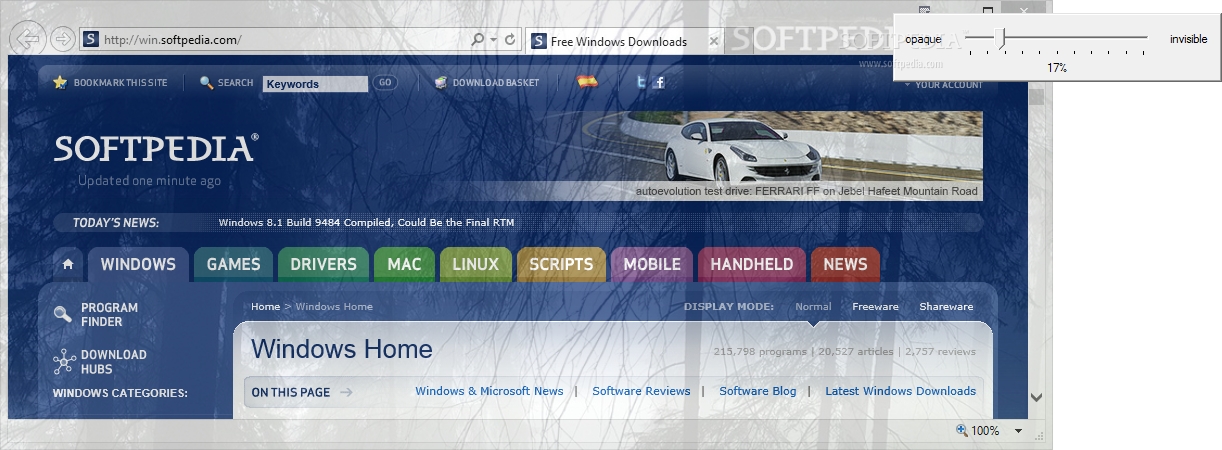Open the Download Basket icon

tap(441, 82)
